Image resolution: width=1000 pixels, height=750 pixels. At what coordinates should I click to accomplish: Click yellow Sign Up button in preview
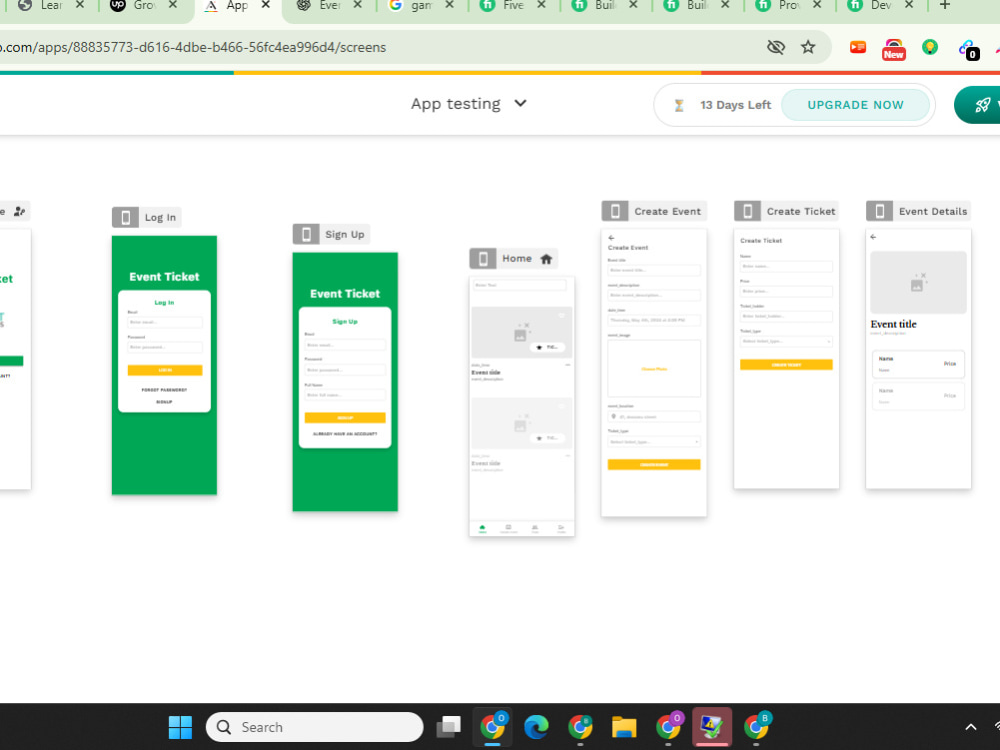point(345,418)
